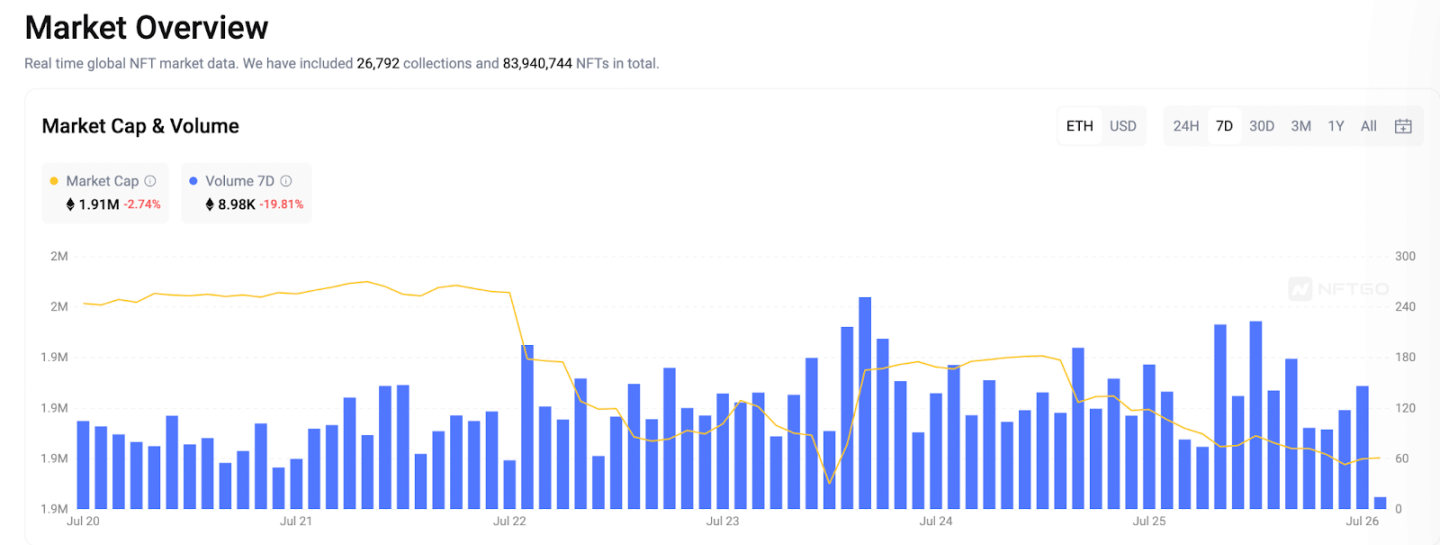Switch currency to USD
The width and height of the screenshot is (1440, 545).
1123,126
